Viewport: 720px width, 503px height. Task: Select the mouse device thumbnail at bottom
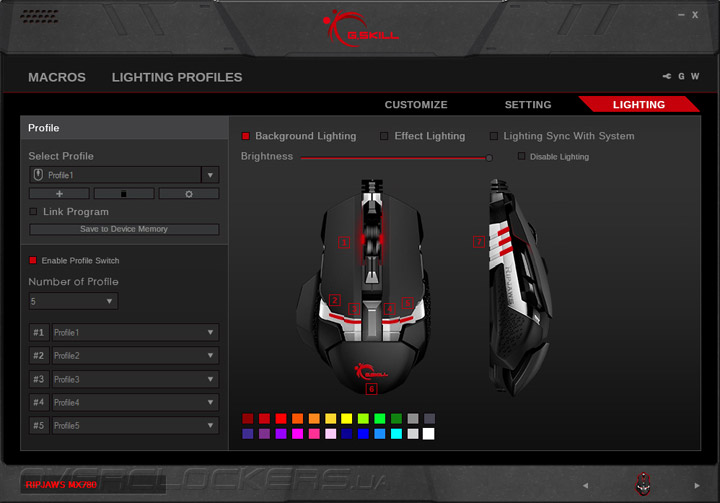click(643, 484)
